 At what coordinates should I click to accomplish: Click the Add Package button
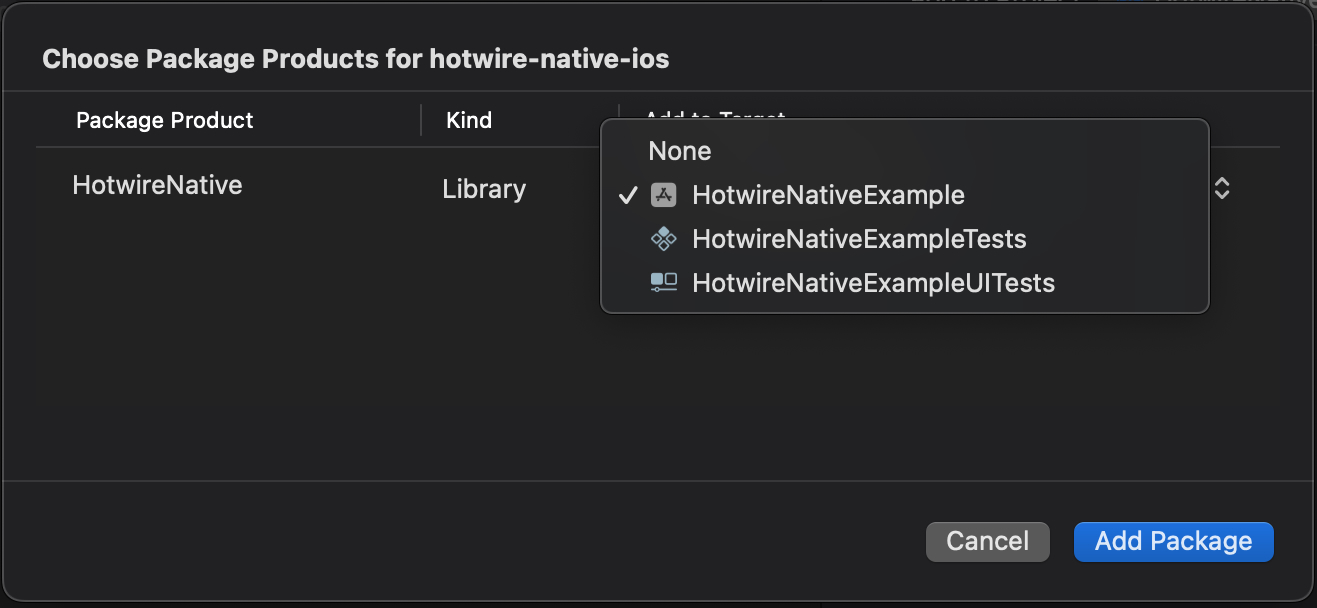click(x=1173, y=541)
